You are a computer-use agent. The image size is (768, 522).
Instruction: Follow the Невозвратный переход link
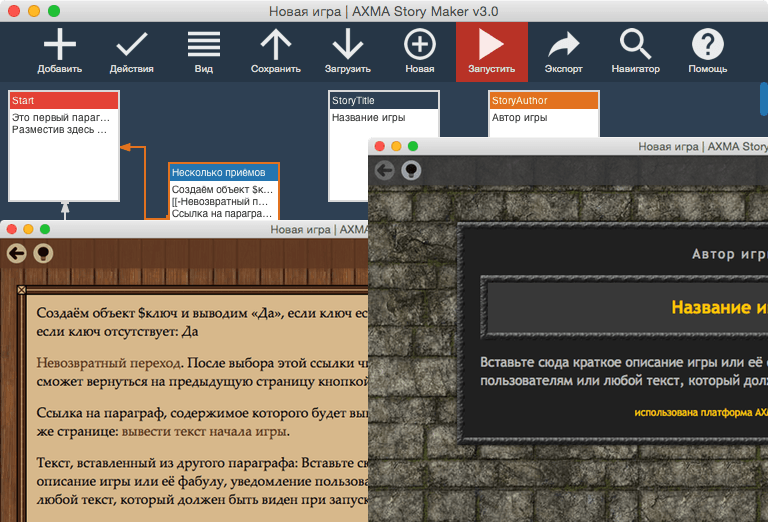coord(109,363)
